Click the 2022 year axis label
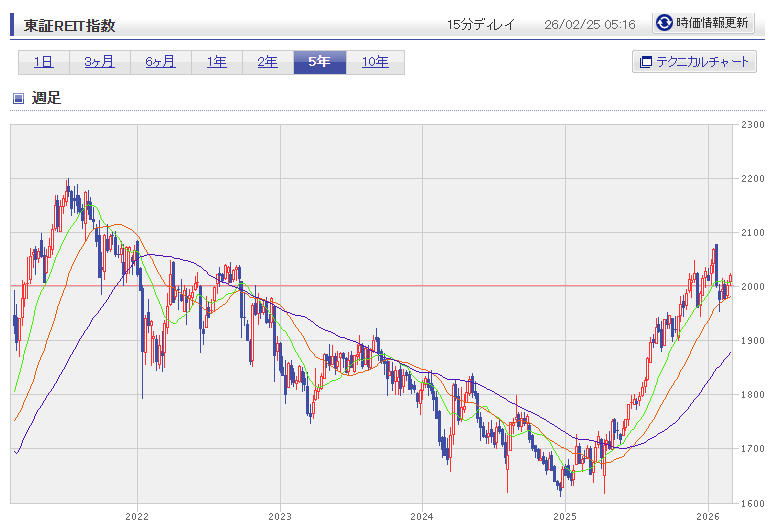 coord(137,516)
